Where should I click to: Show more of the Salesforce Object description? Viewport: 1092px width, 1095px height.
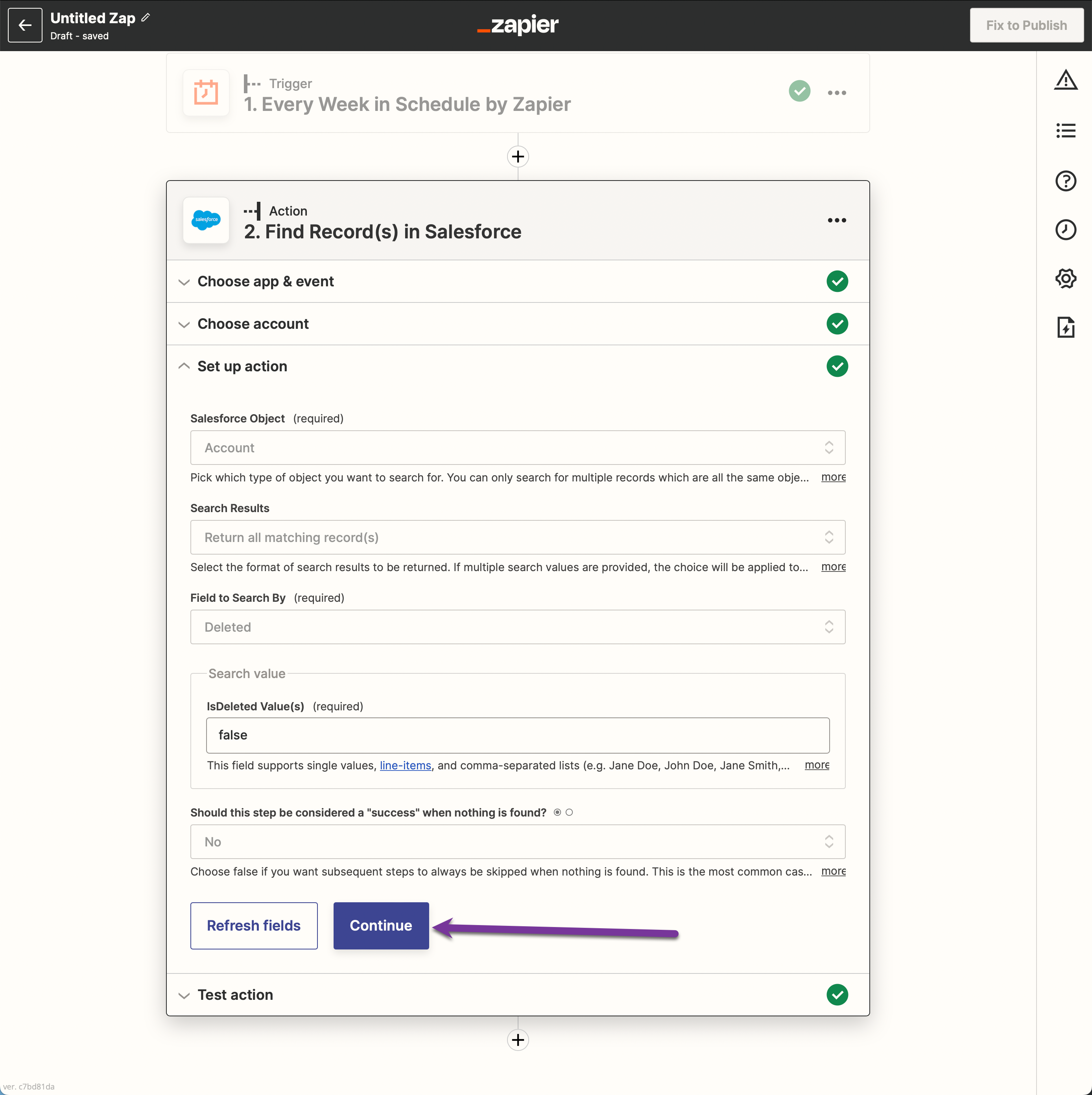pyautogui.click(x=834, y=477)
